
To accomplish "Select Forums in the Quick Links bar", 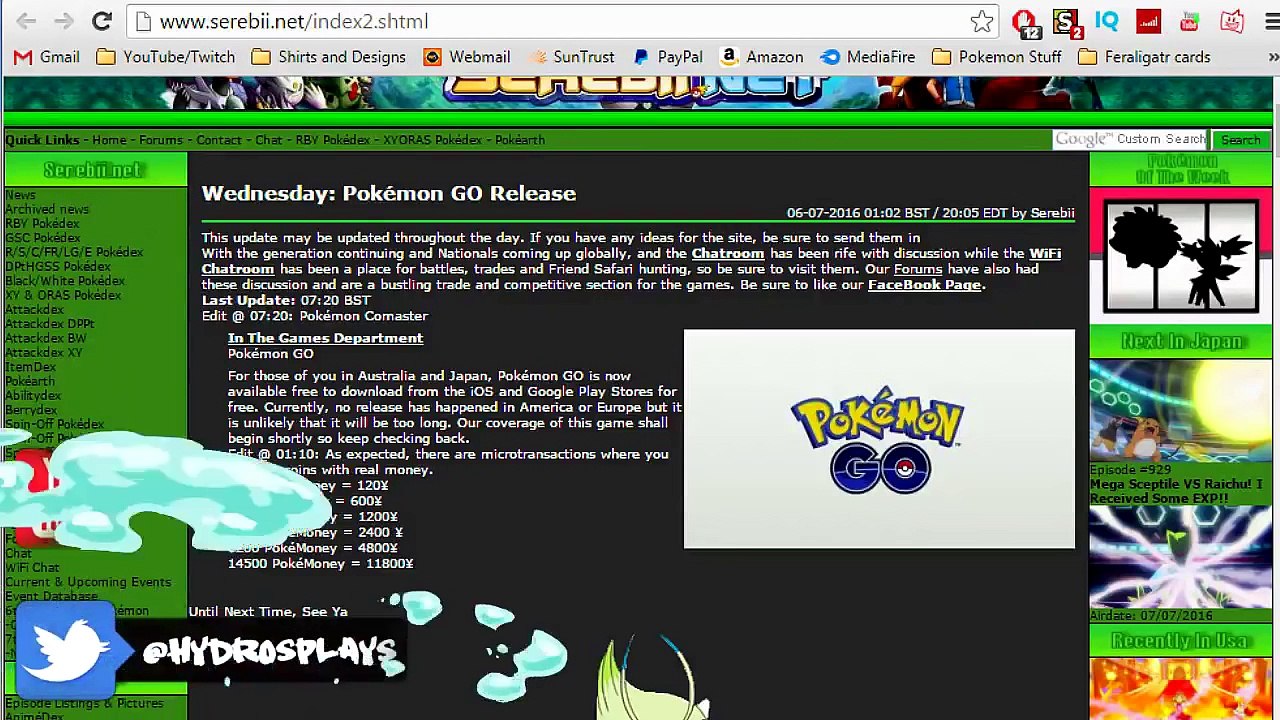I will click(161, 140).
